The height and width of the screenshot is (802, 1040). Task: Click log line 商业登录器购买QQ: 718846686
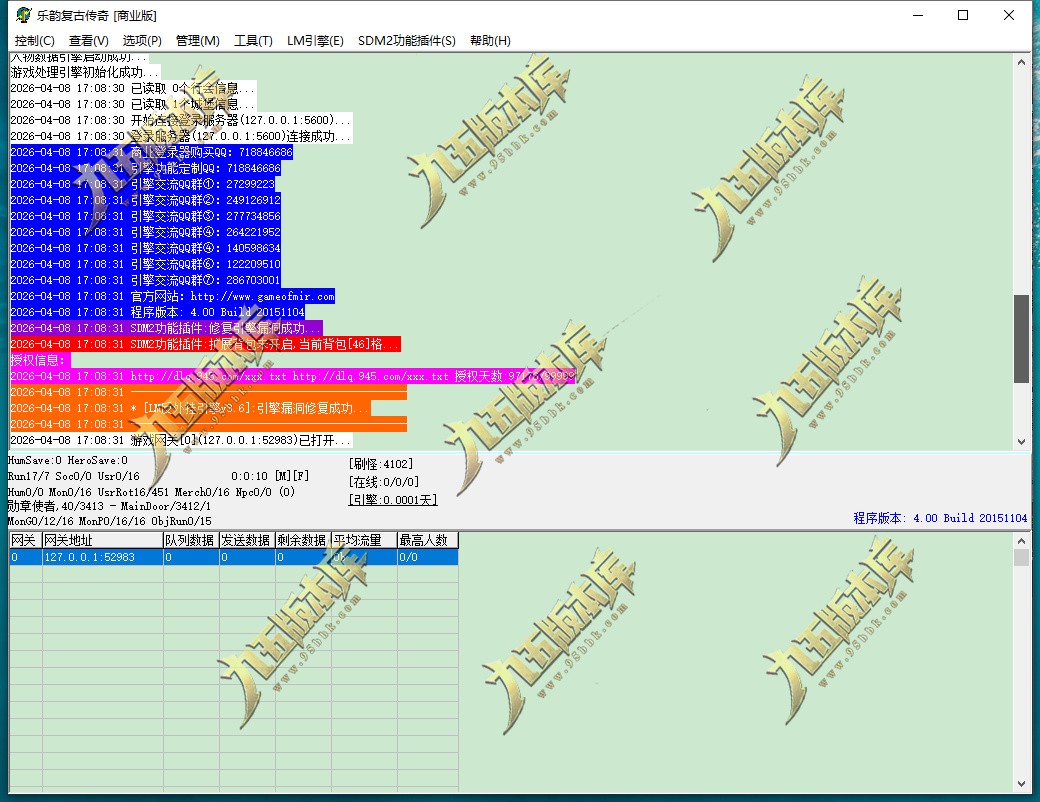(151, 152)
